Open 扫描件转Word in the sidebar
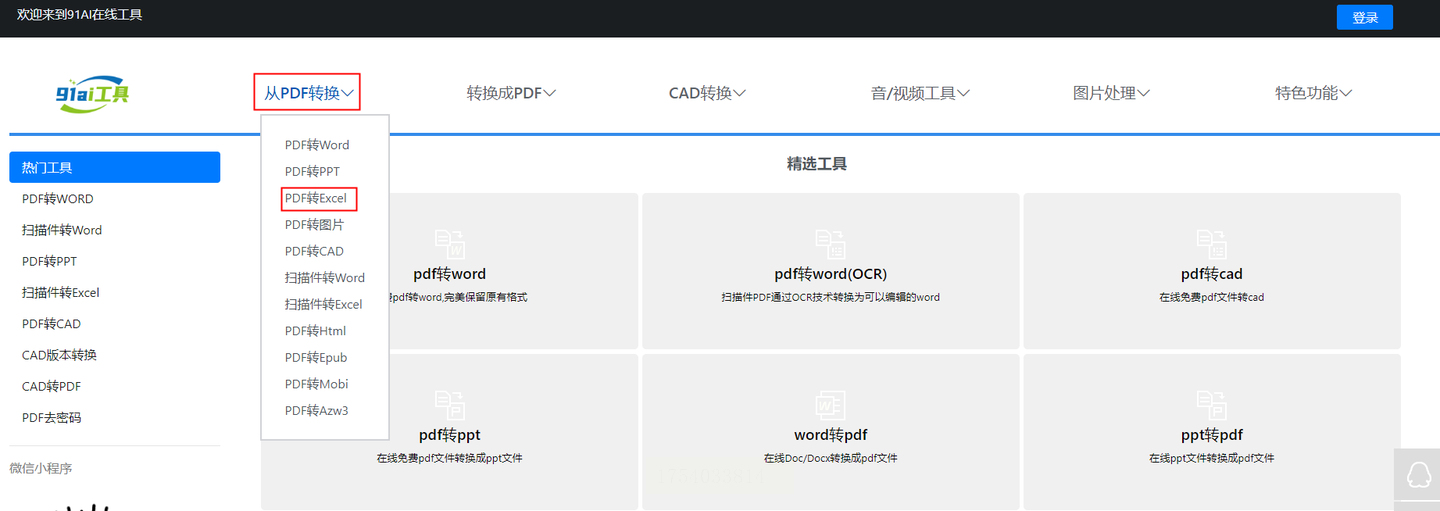This screenshot has width=1440, height=511. (62, 230)
